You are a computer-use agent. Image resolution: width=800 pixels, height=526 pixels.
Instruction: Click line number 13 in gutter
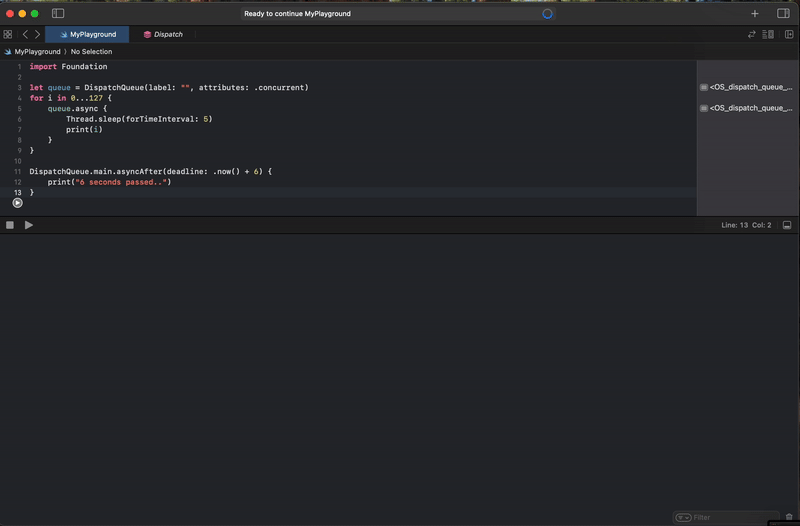point(17,192)
